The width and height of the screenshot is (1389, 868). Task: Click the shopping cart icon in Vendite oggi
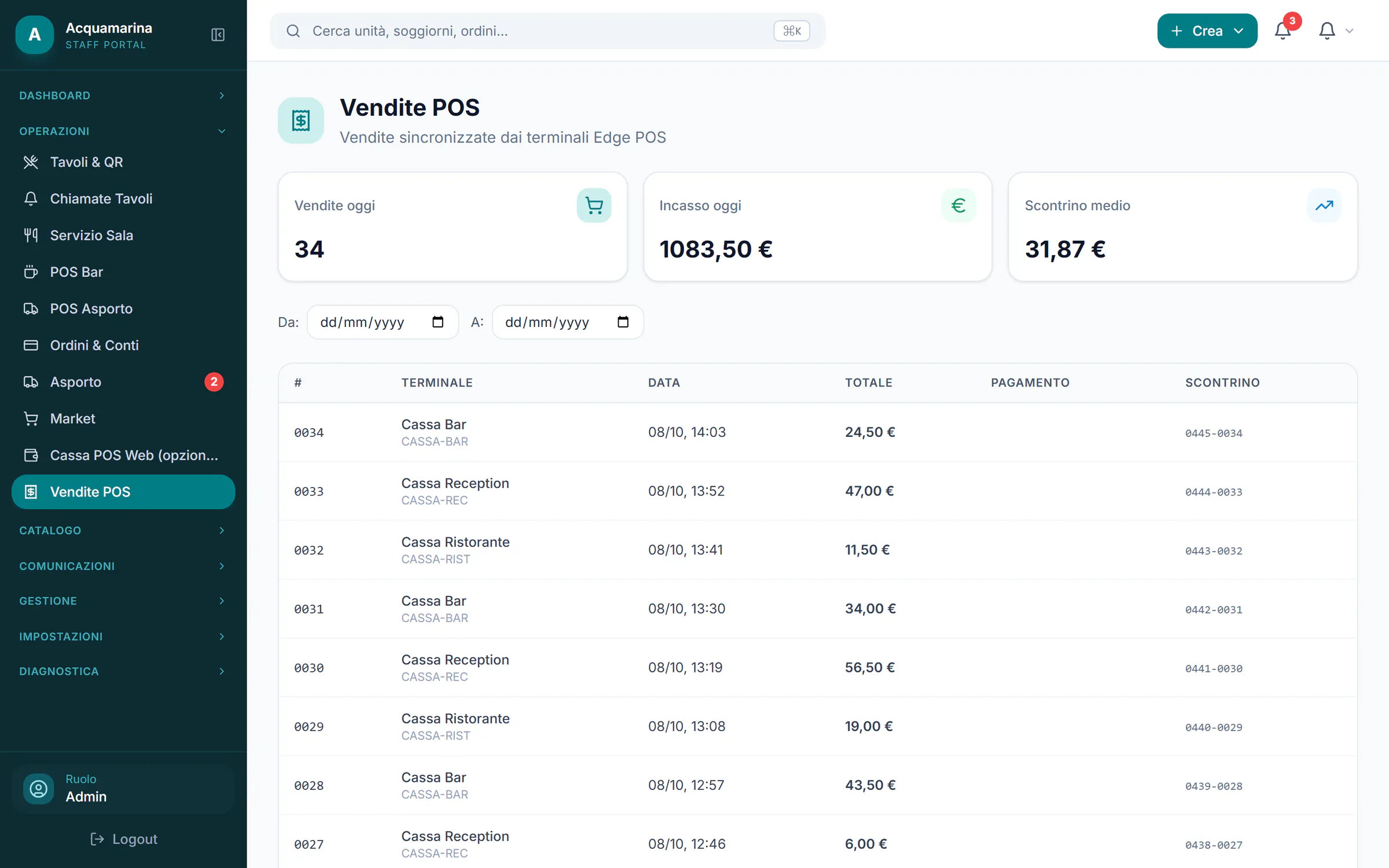(x=594, y=205)
